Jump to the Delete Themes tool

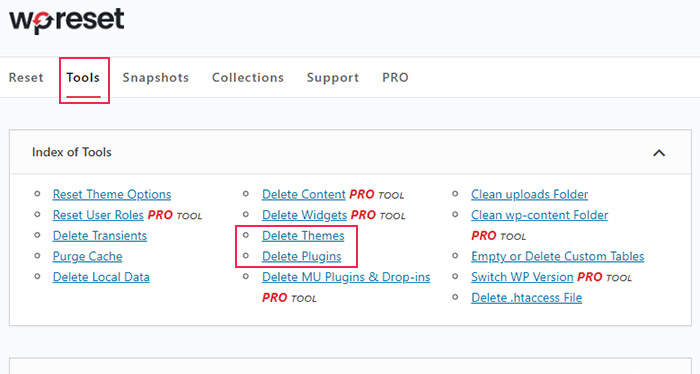pos(303,236)
